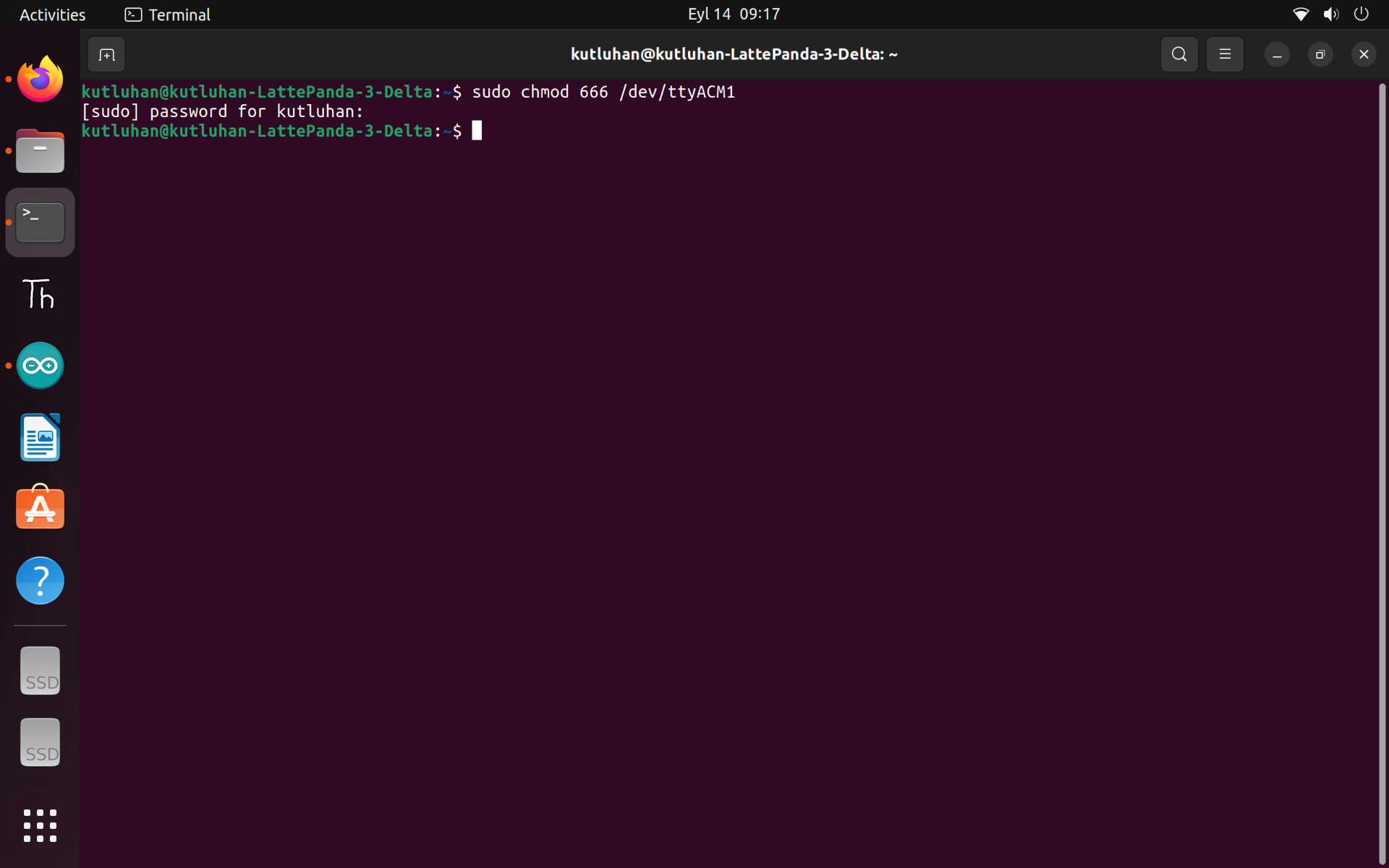Screen dimensions: 1389x868
Task: Open Ubuntu Software store
Action: coord(40,508)
